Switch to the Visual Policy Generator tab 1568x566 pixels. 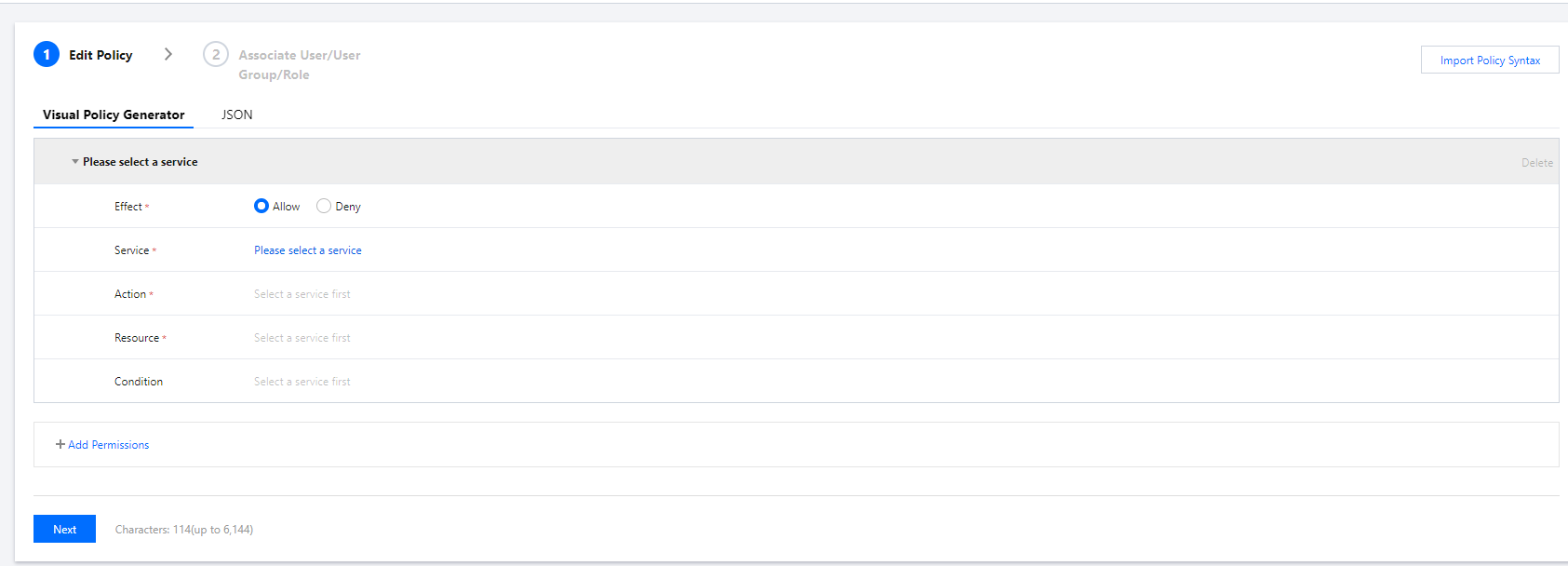pos(114,115)
